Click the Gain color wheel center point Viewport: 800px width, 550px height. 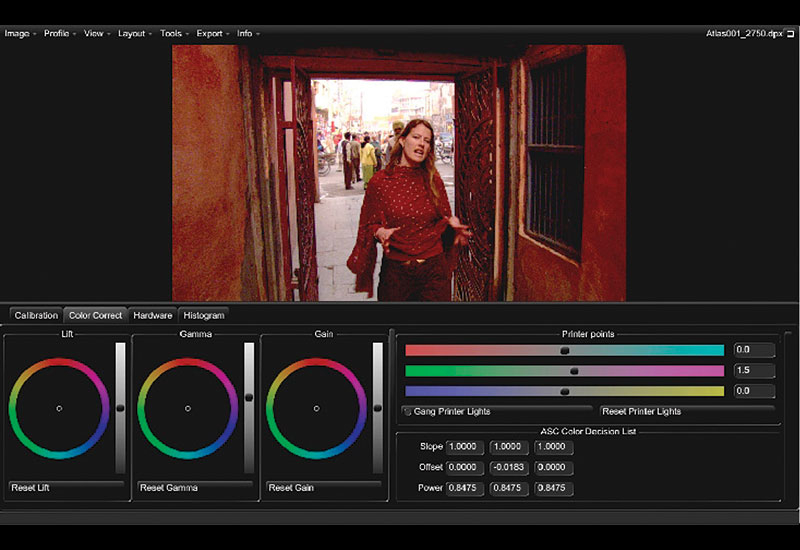click(316, 409)
